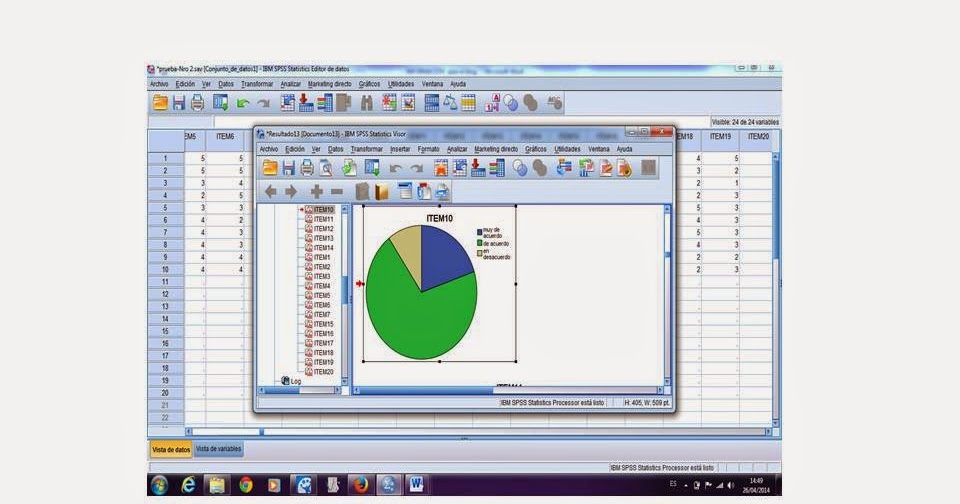Viewport: 960px width, 504px height.
Task: Undo last action in Data Editor toolbar
Action: 243,103
